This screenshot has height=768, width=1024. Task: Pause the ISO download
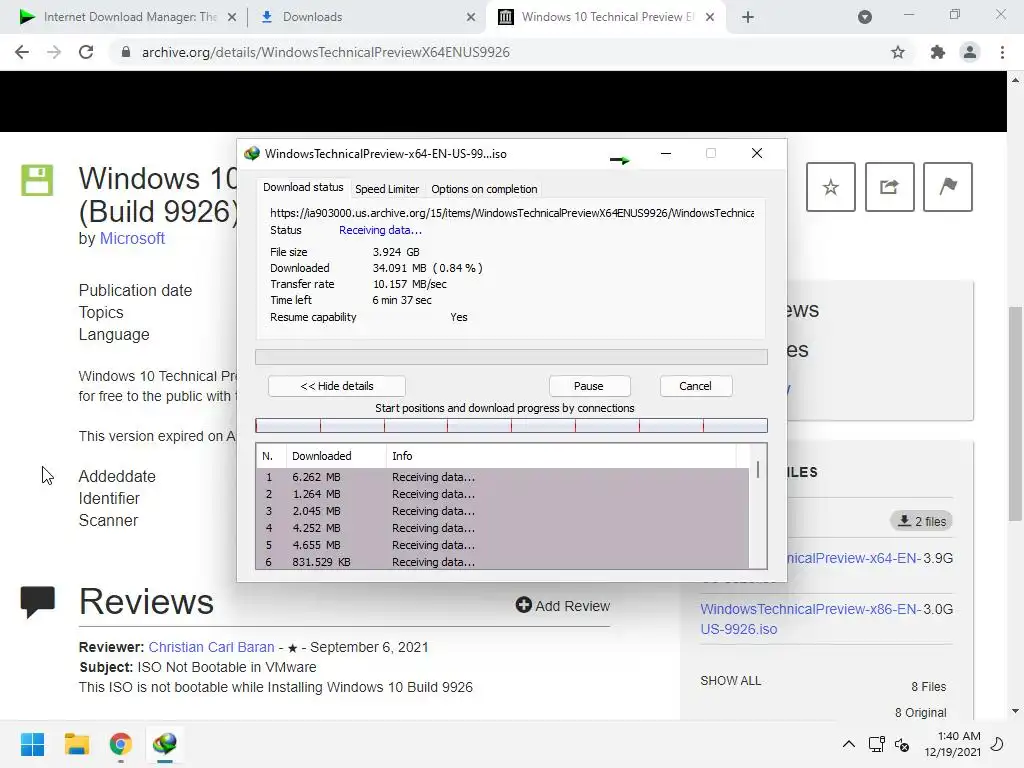point(589,386)
